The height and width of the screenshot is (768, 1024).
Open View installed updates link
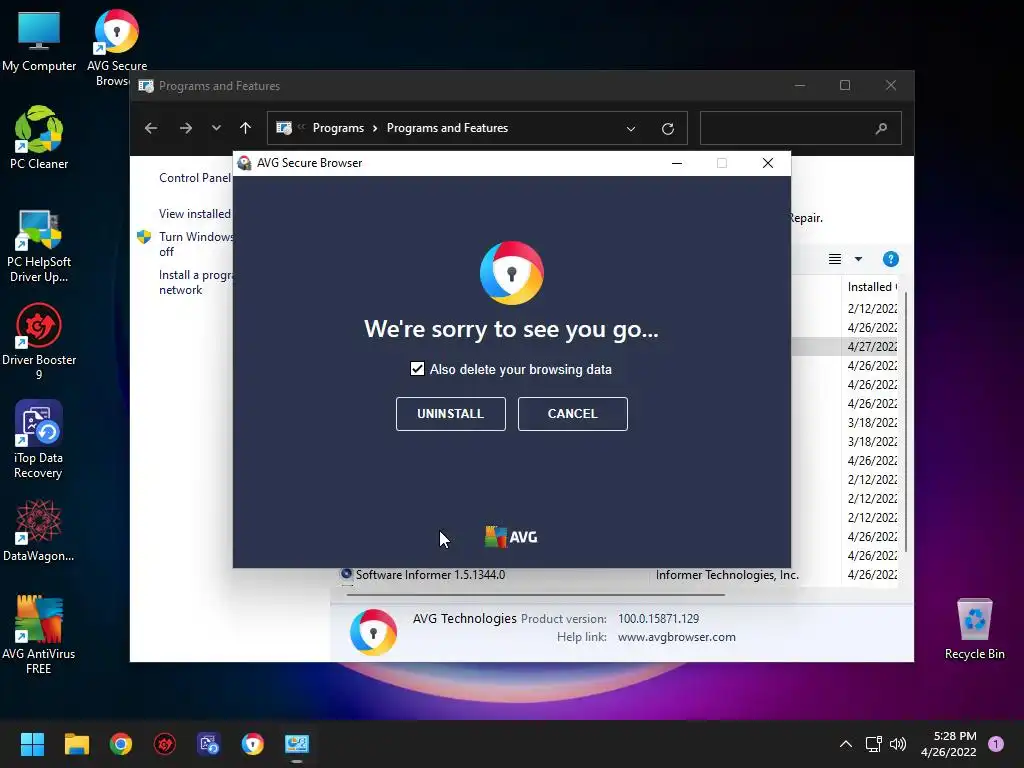click(x=195, y=214)
